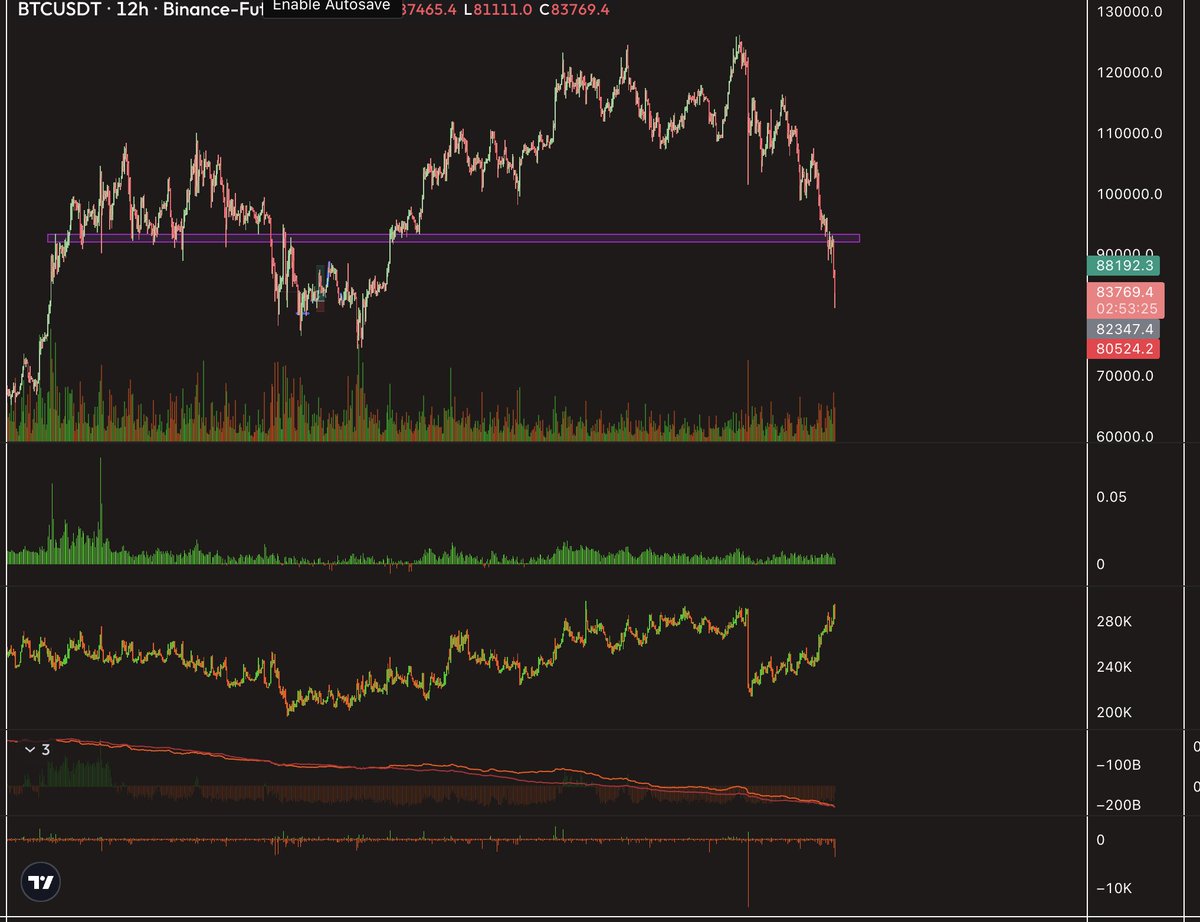Screen dimensions: 1200x922
Task: Click the 120000.0 price scale label
Action: [x=1129, y=73]
